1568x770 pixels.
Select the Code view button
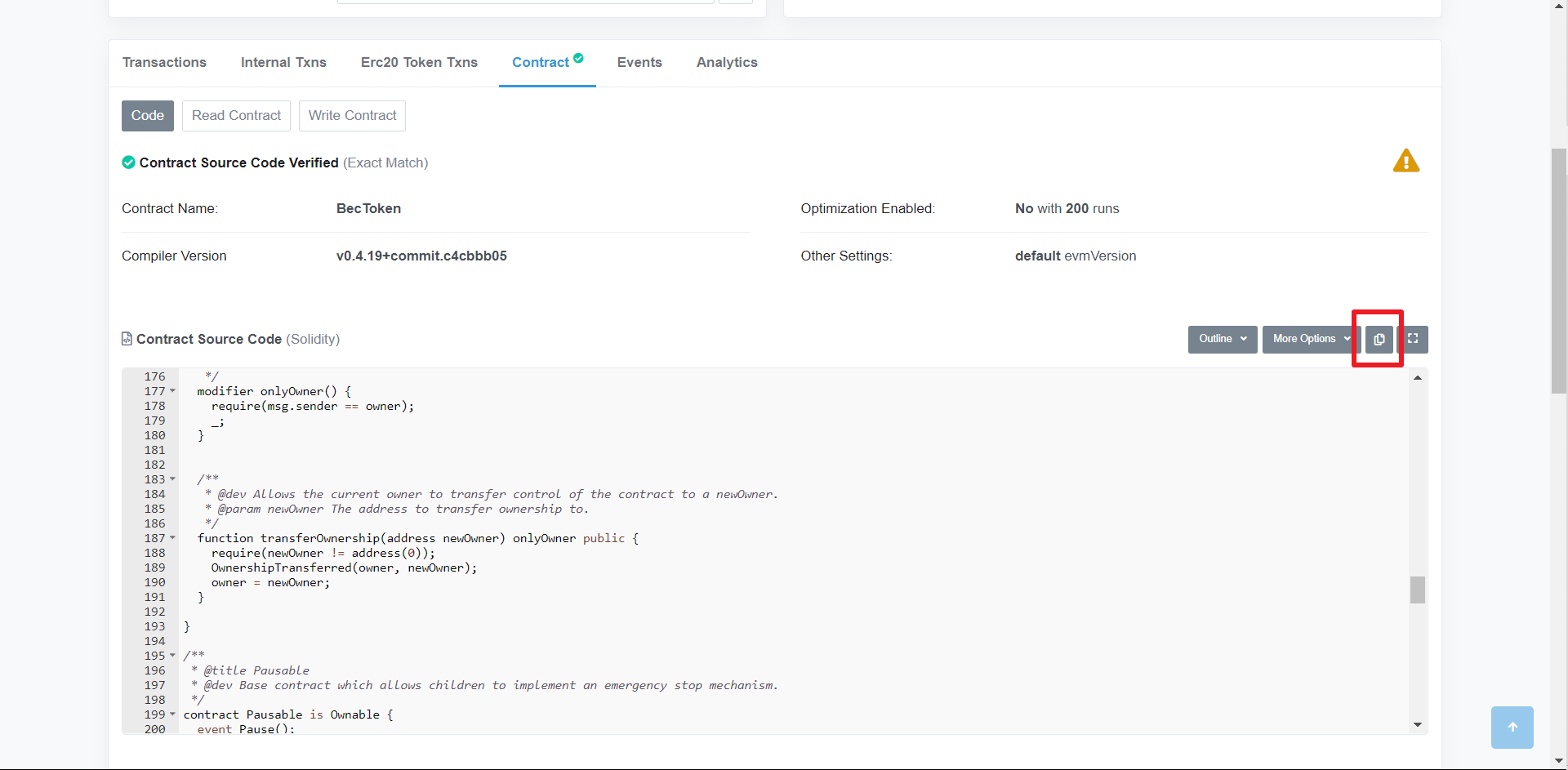tap(148, 116)
